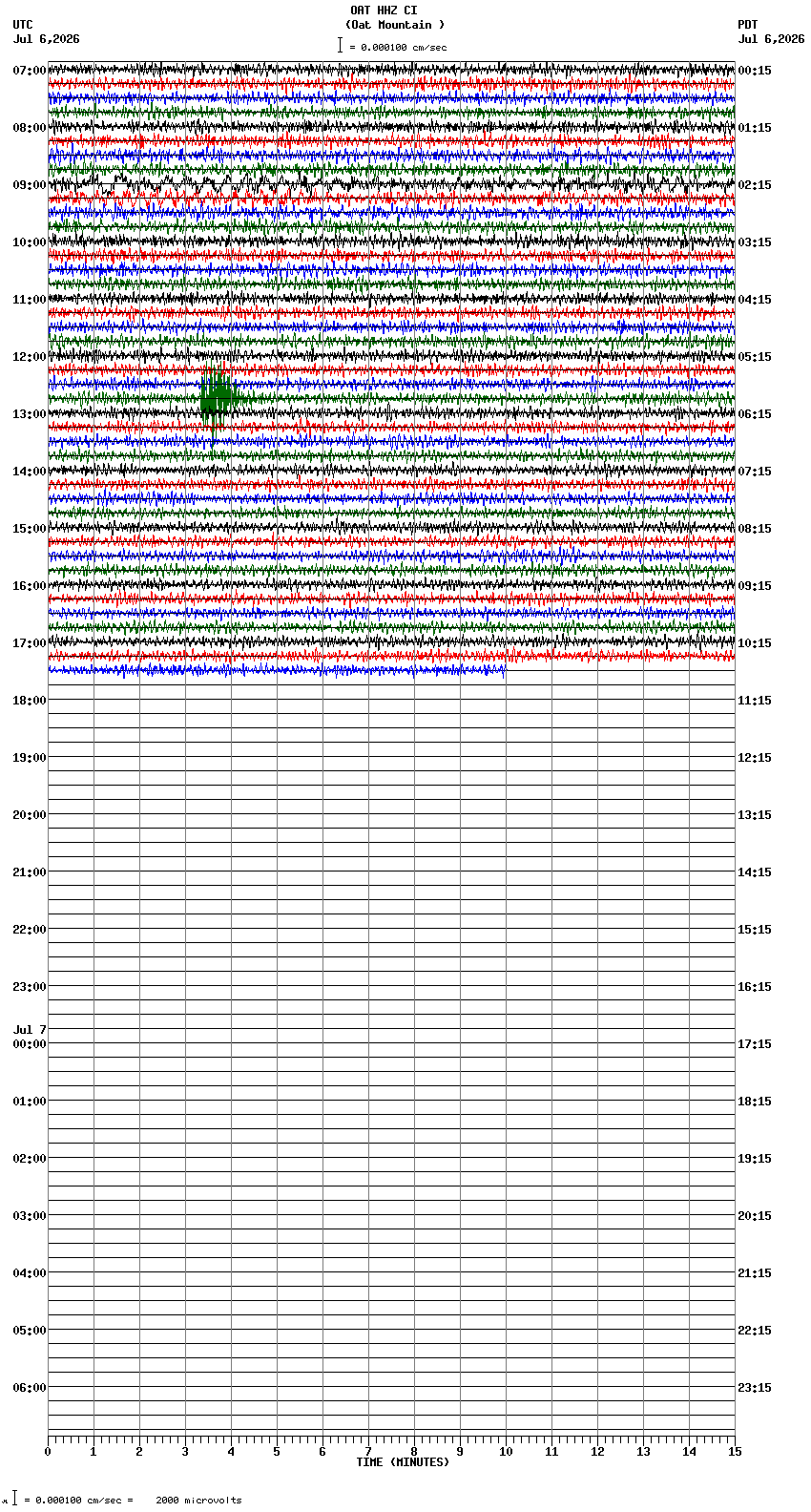Viewport: 811px width, 1512px height.
Task: Click the 'Jul 7' date label
Action: click(30, 1030)
